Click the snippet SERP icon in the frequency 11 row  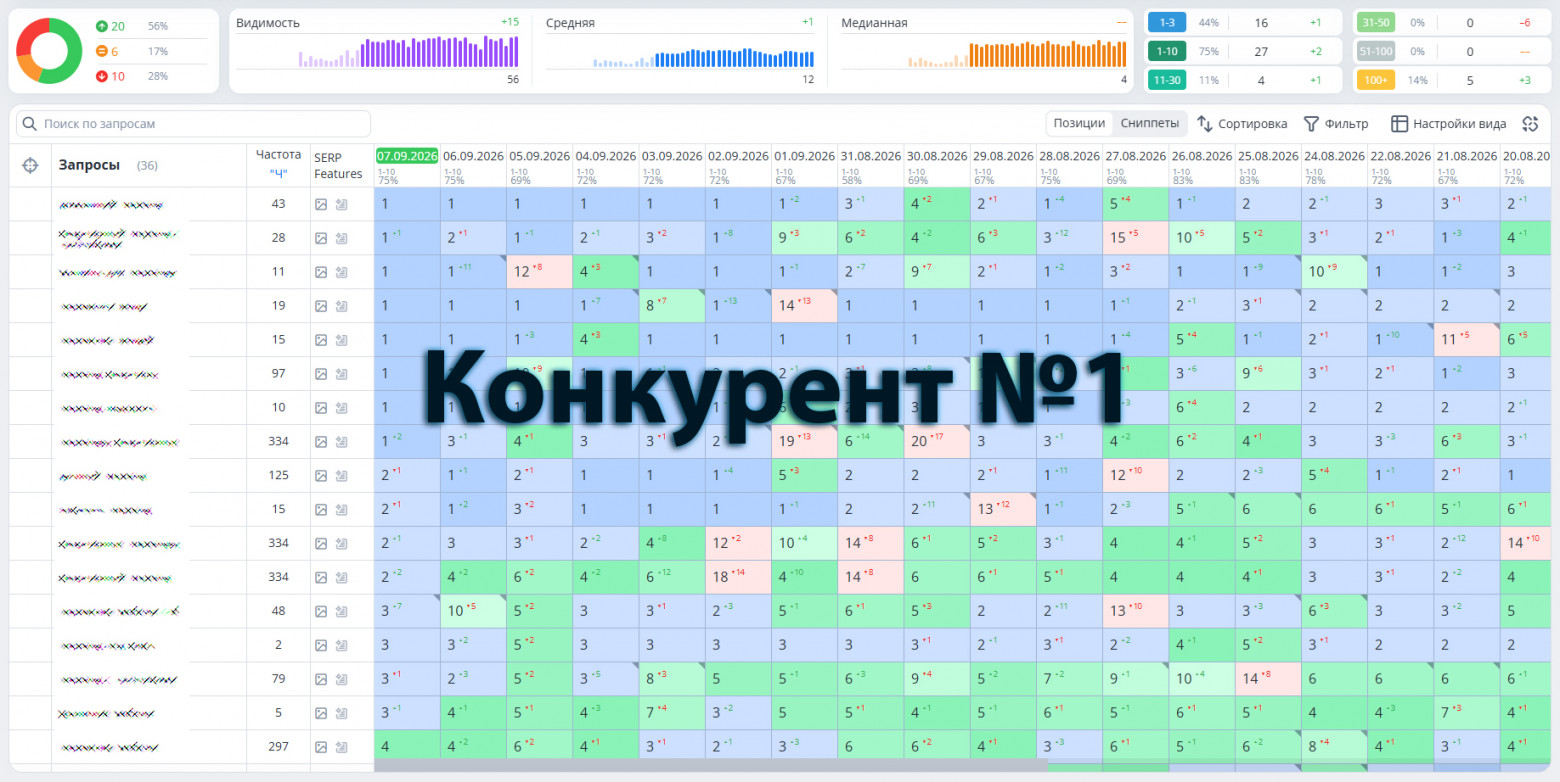pyautogui.click(x=341, y=272)
